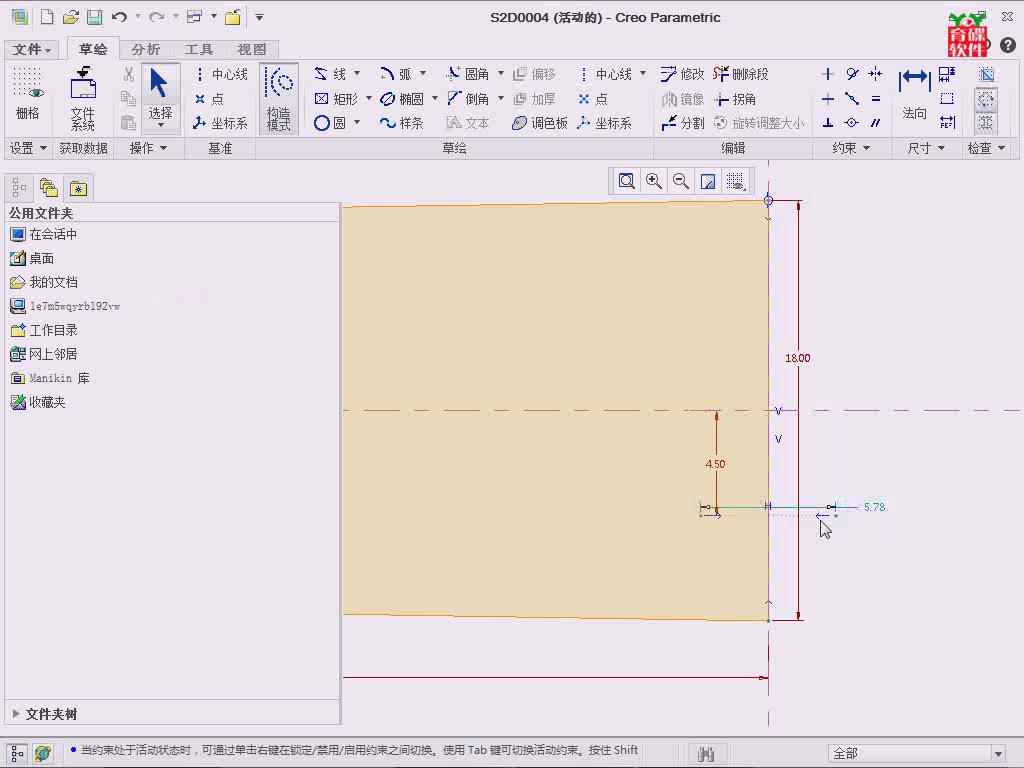Click the refit view magnifier icon

tap(626, 181)
